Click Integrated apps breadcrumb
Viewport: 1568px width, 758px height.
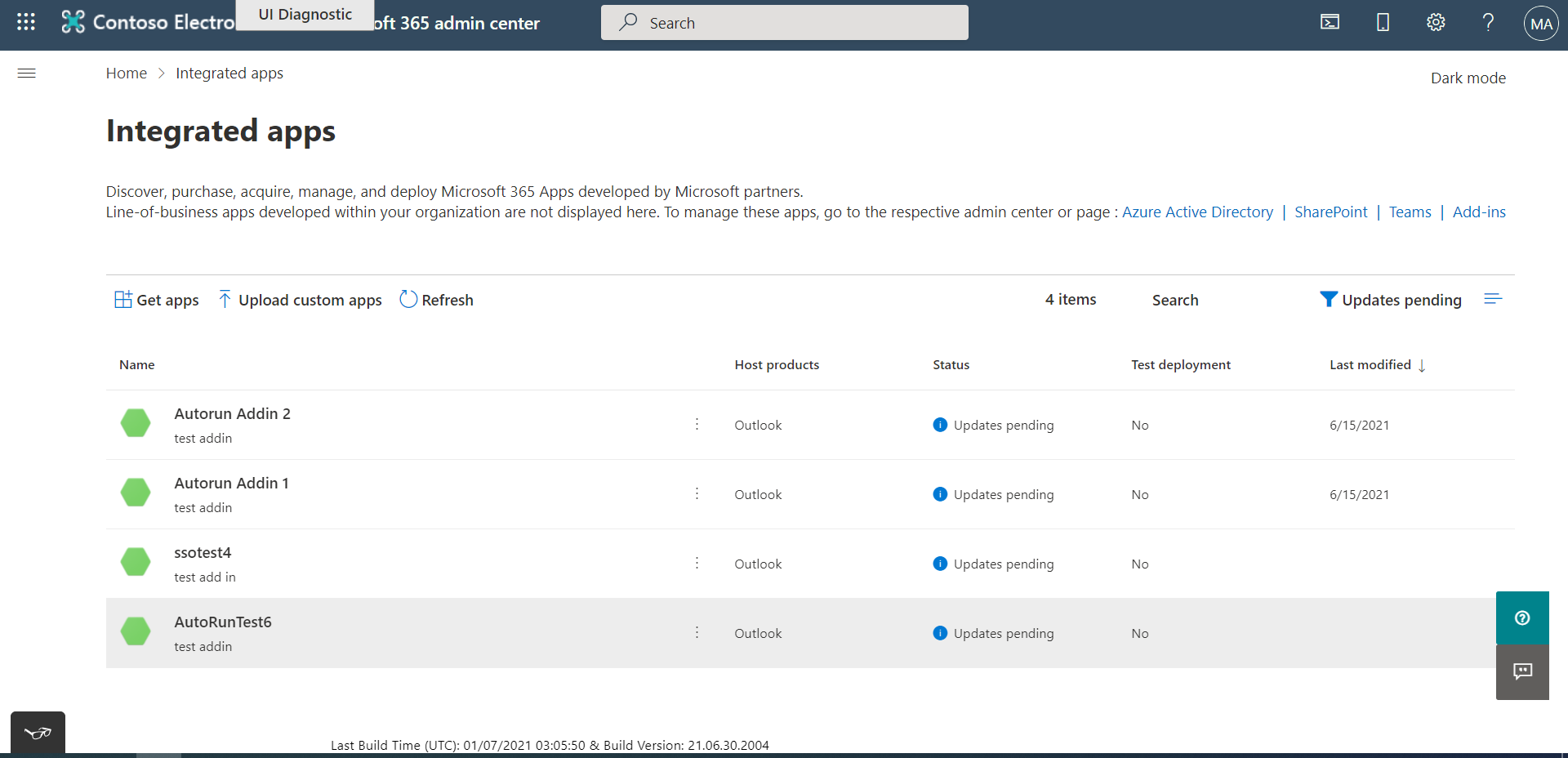(x=229, y=74)
